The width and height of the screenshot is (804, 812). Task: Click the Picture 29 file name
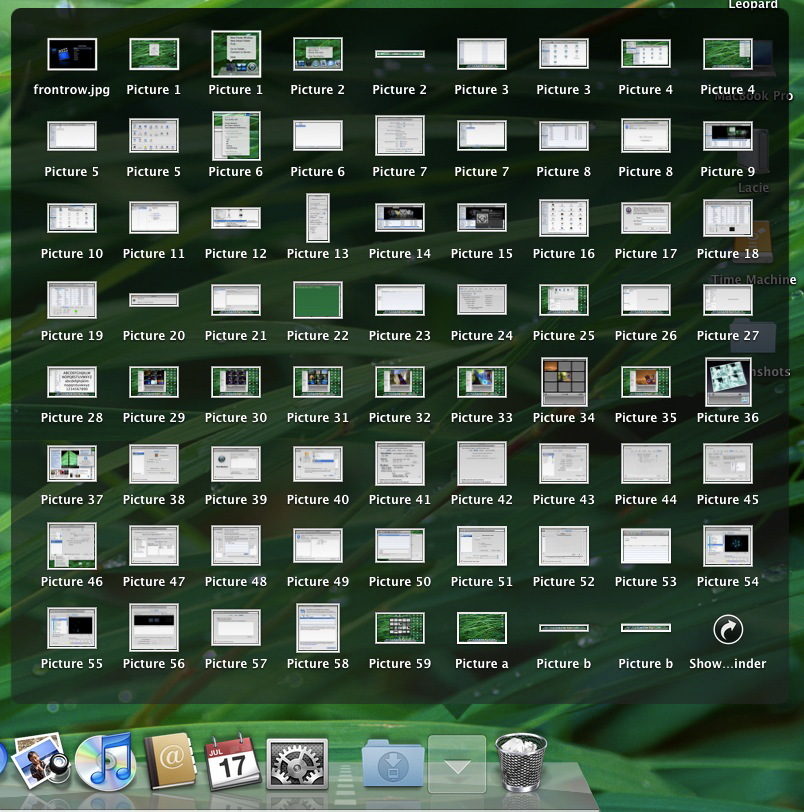coord(154,417)
